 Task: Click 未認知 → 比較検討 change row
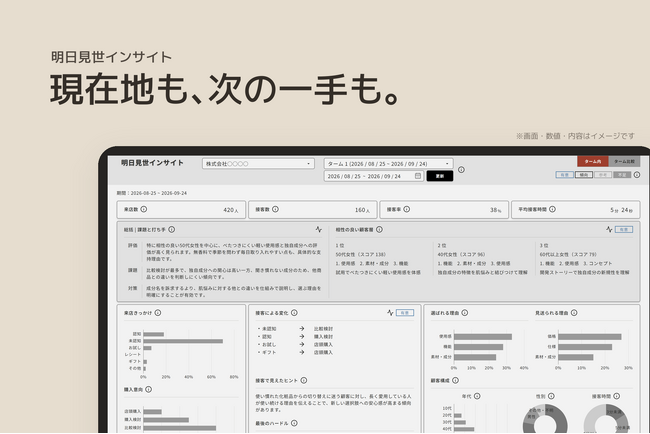click(295, 329)
